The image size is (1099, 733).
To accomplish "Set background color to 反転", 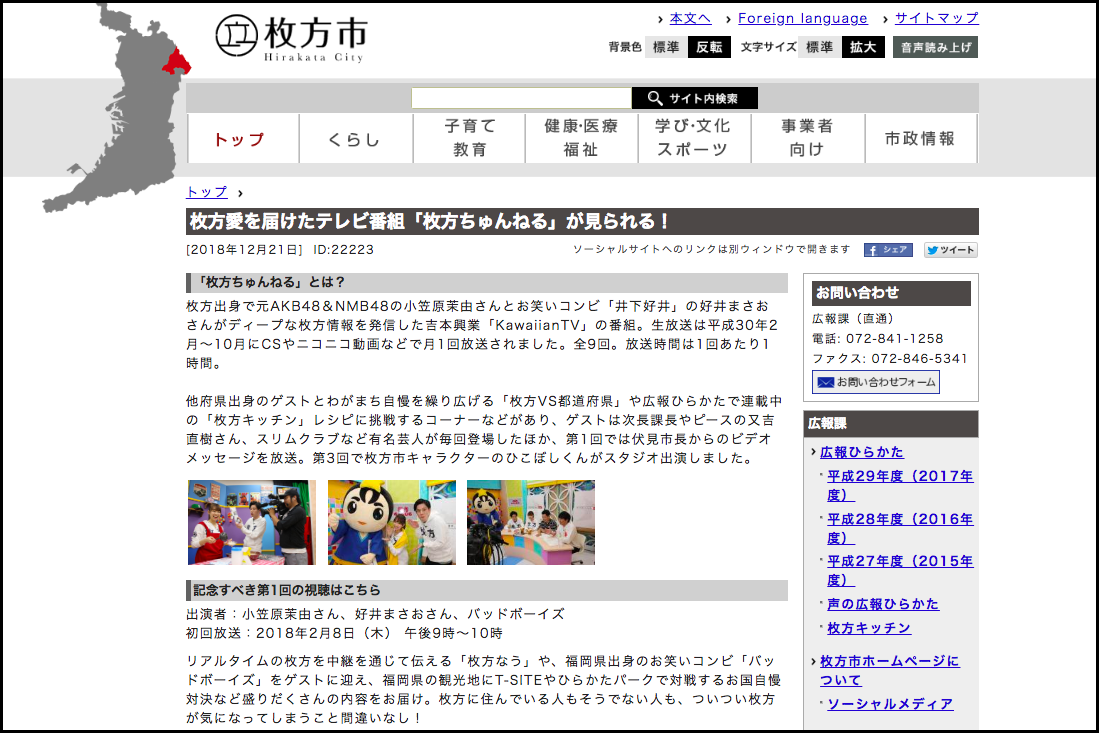I will click(x=709, y=47).
